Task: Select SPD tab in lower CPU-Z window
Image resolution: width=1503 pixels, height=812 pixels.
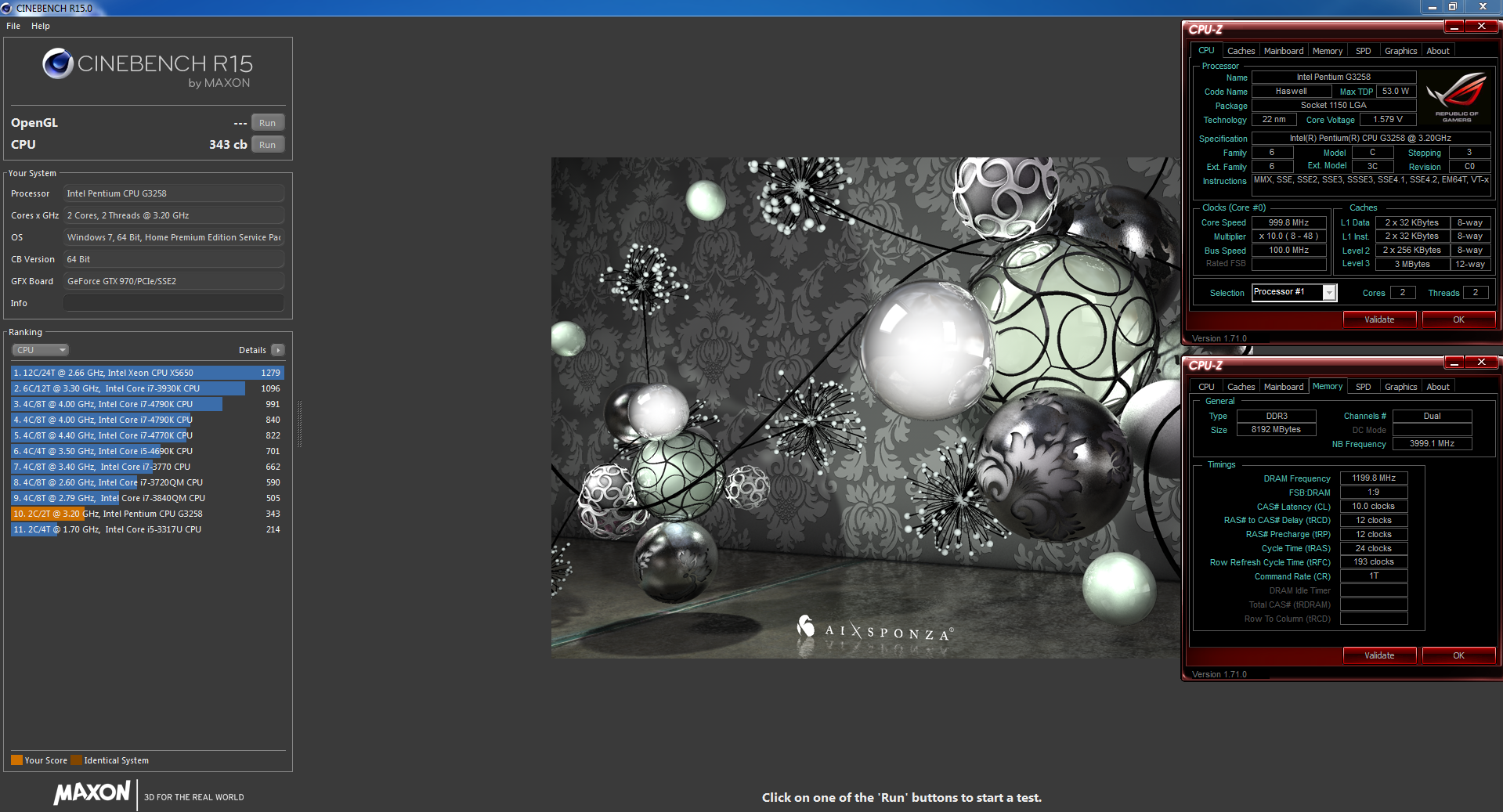Action: coord(1364,387)
